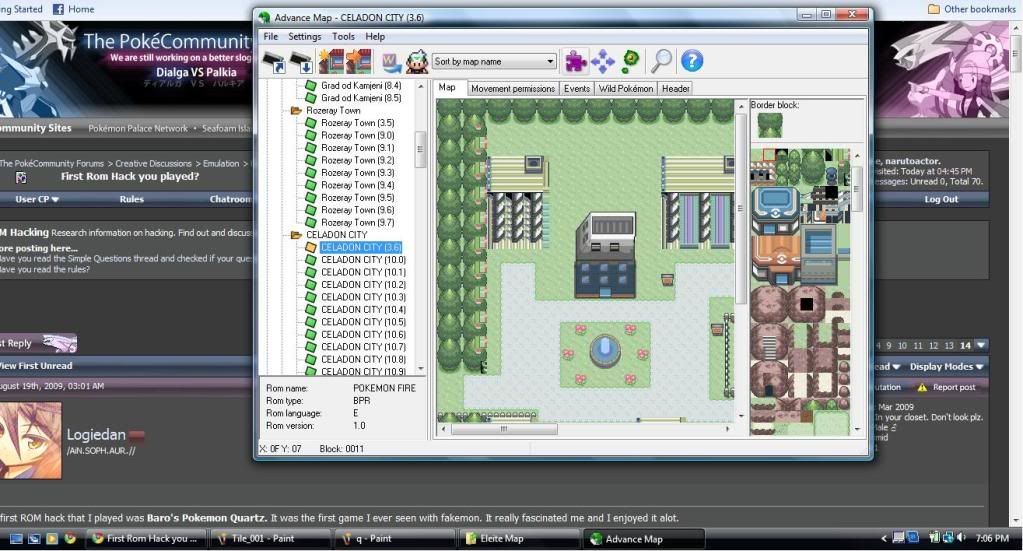Click the save ROM down-arrow icon
Image resolution: width=1023 pixels, height=551 pixels.
point(303,62)
